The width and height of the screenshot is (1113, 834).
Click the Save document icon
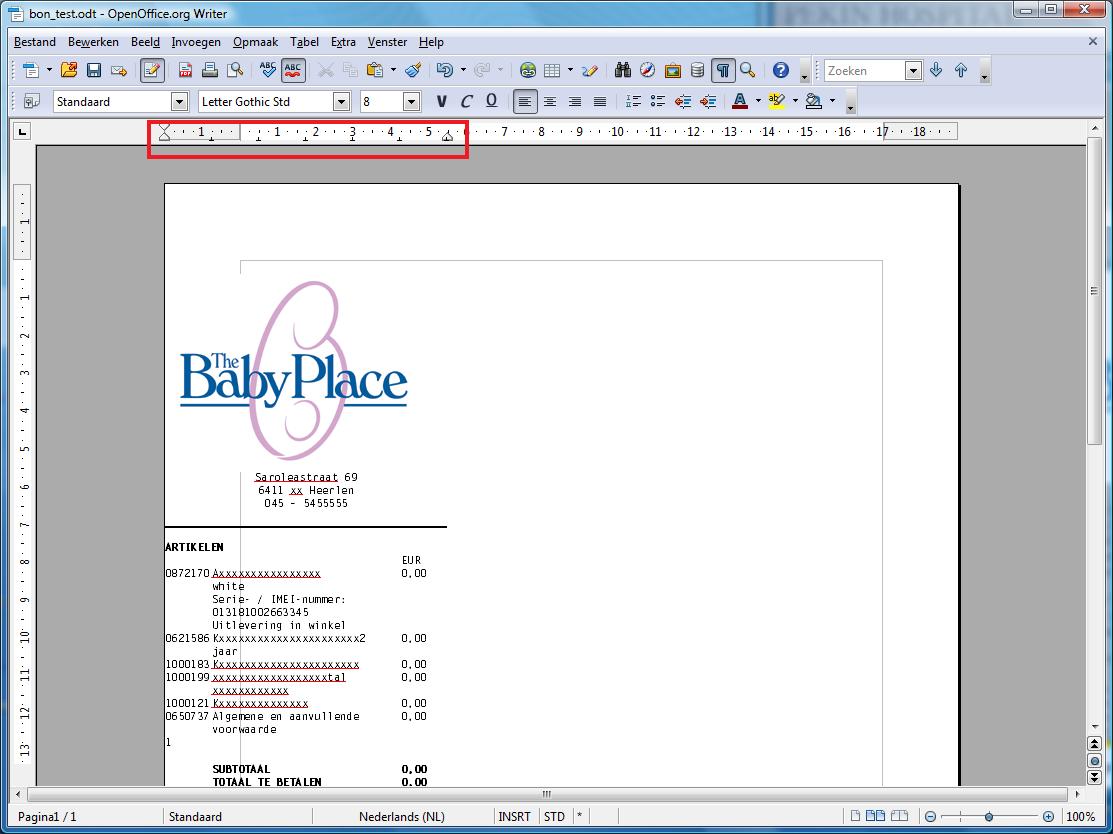tap(94, 70)
